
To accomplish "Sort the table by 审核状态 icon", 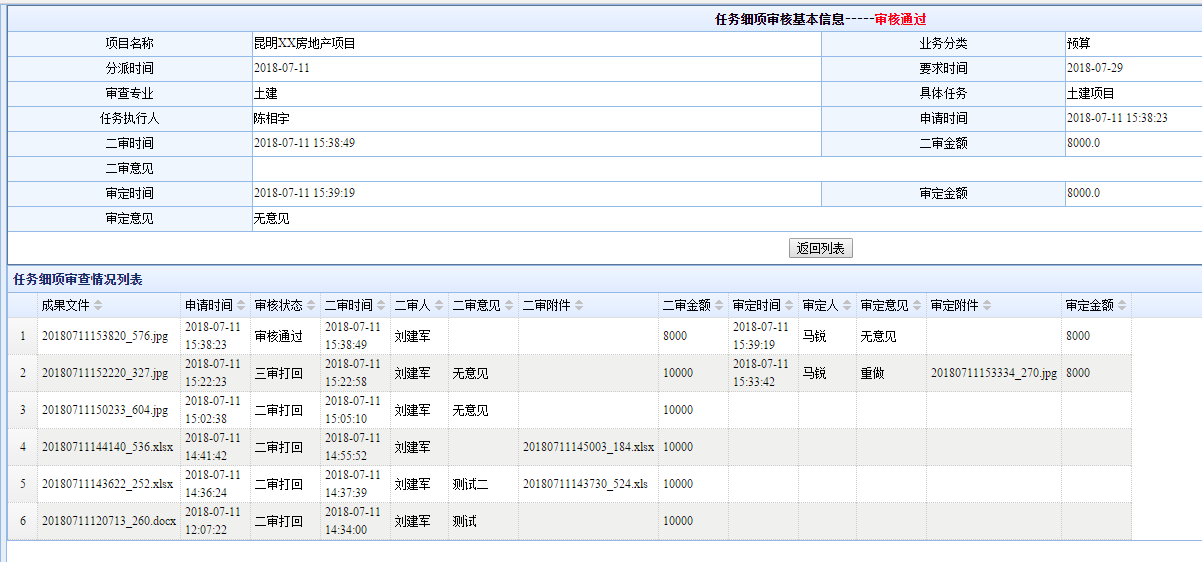I will (x=310, y=306).
